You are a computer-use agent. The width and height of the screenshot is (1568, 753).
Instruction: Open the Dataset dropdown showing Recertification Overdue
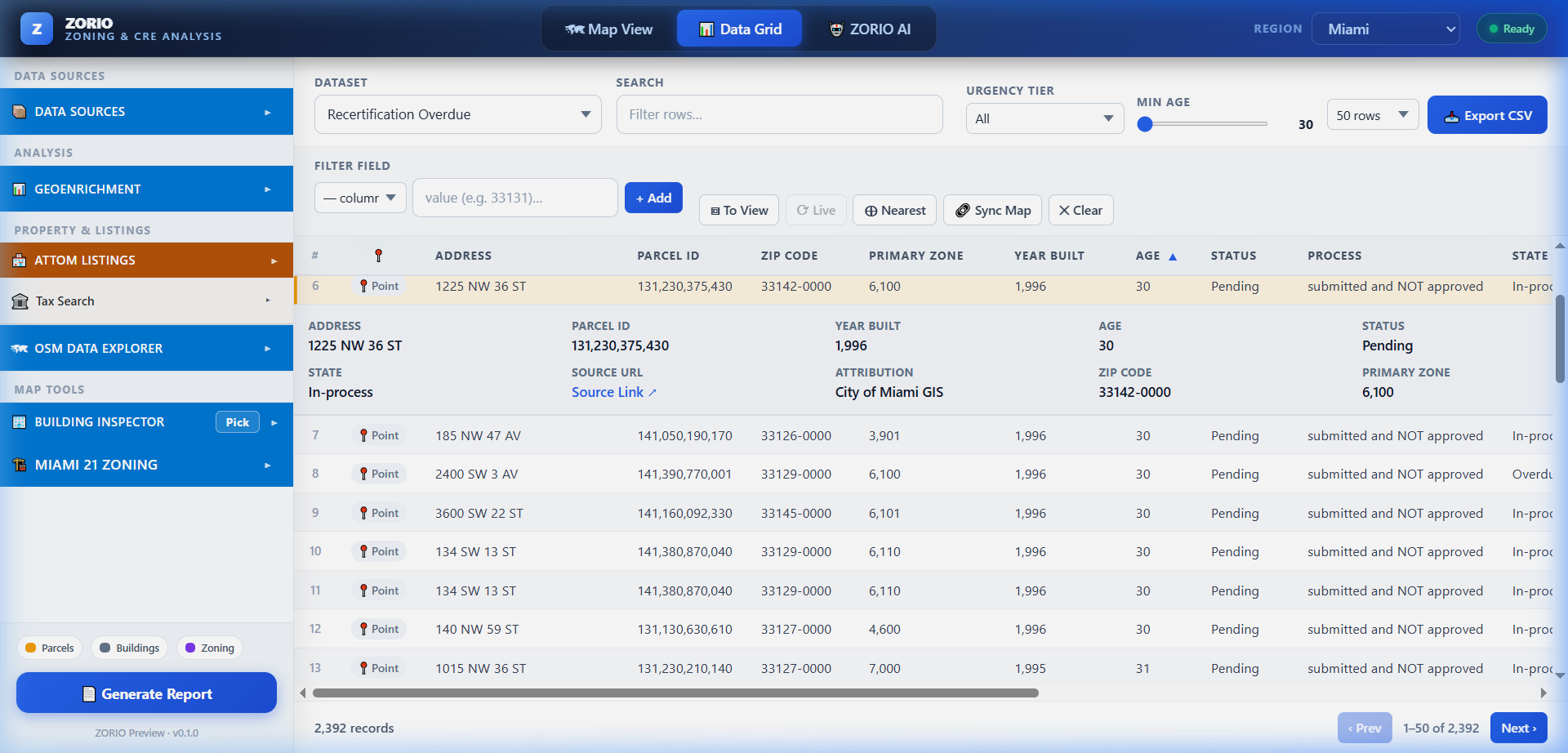point(458,114)
